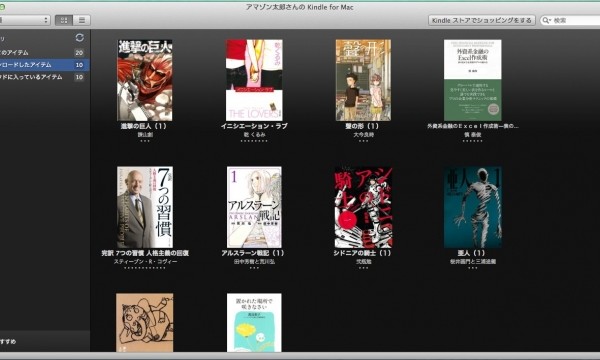Open the イニシエーション・ラブ book cover

tap(254, 80)
